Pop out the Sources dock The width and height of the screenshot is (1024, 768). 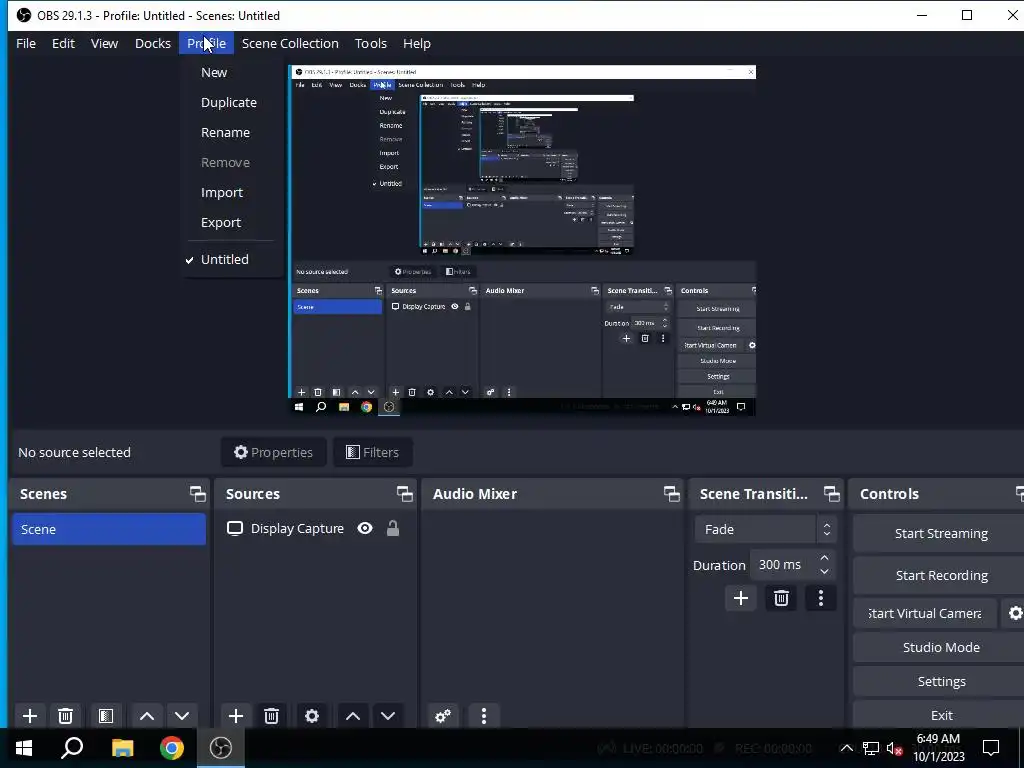tap(404, 494)
